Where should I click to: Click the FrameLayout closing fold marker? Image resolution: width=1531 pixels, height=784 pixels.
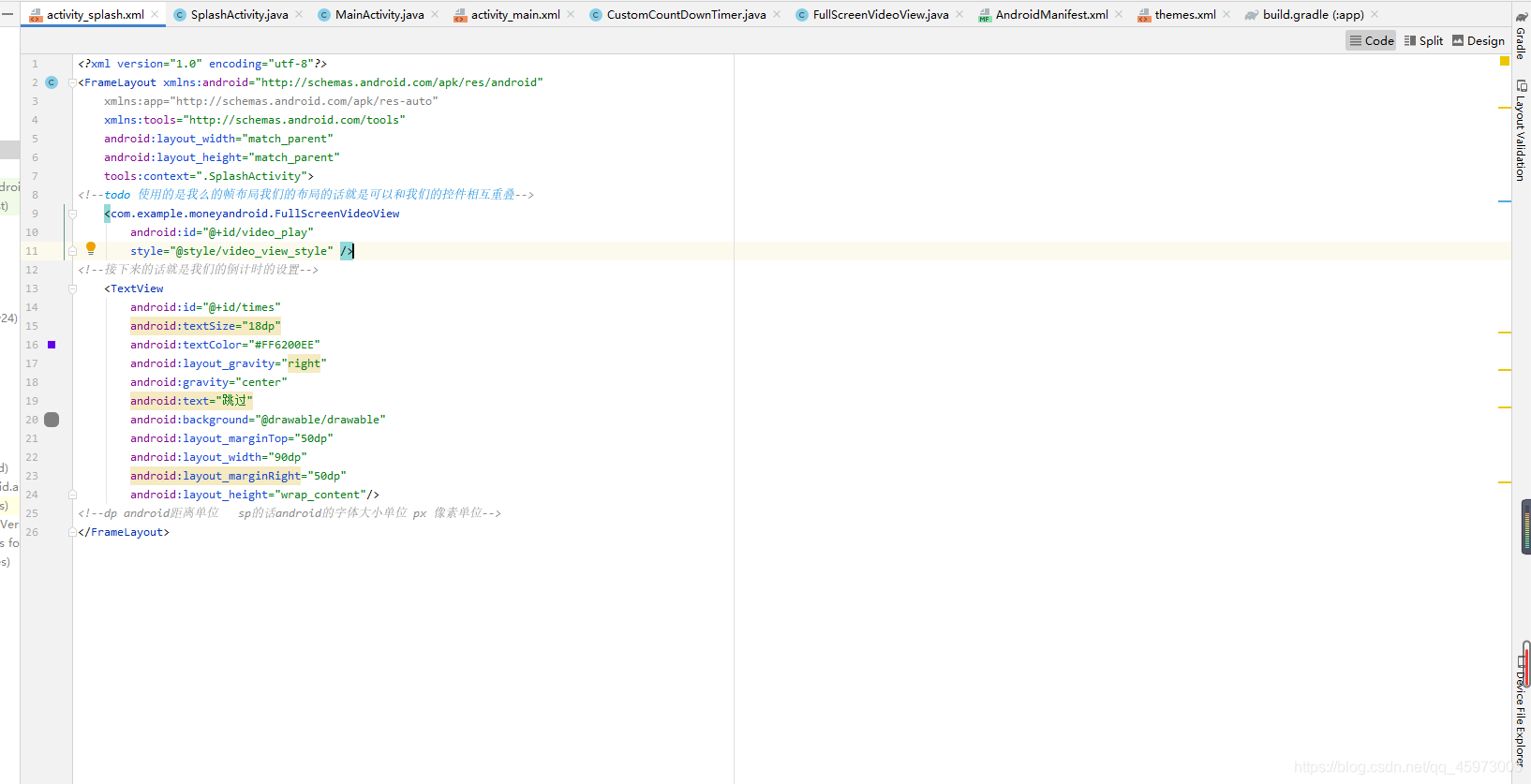tap(72, 532)
